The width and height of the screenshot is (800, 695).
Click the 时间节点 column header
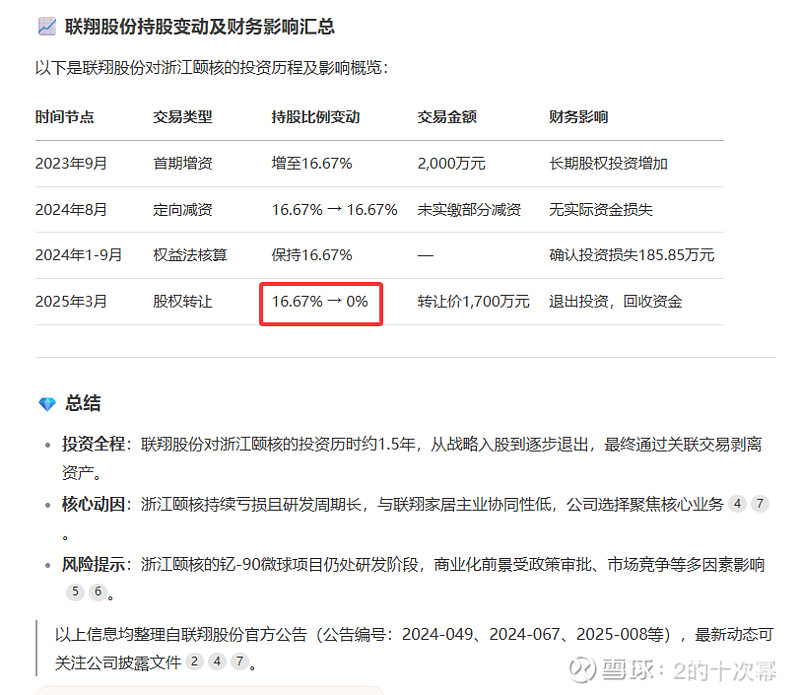point(65,117)
